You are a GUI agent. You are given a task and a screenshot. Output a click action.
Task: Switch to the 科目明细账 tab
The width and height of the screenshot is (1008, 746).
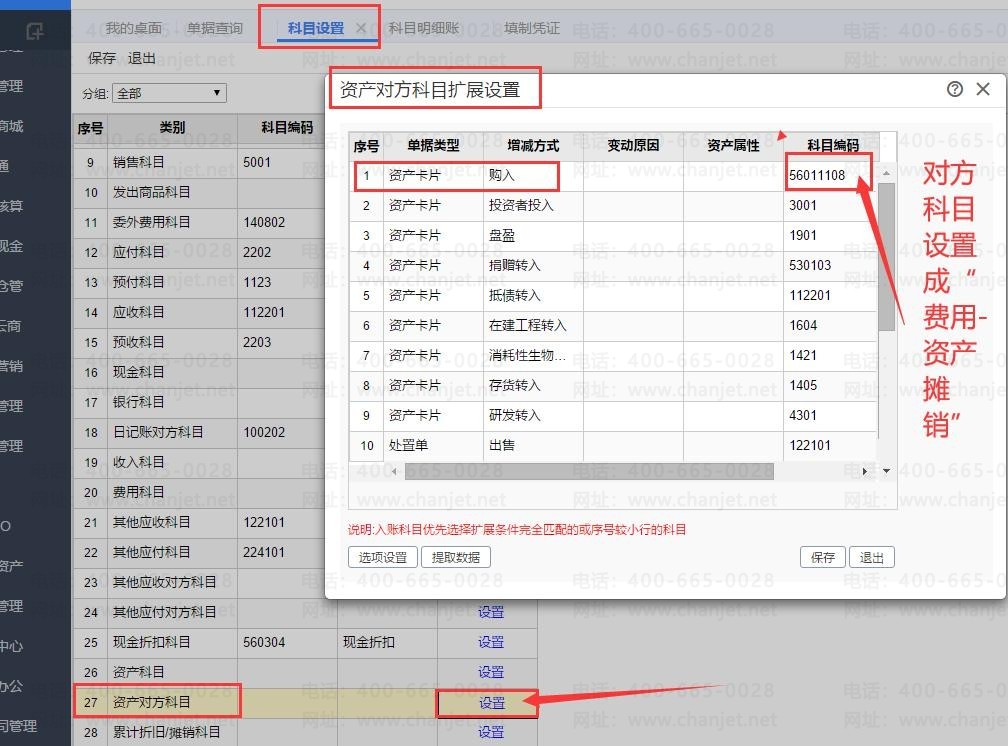pyautogui.click(x=424, y=28)
